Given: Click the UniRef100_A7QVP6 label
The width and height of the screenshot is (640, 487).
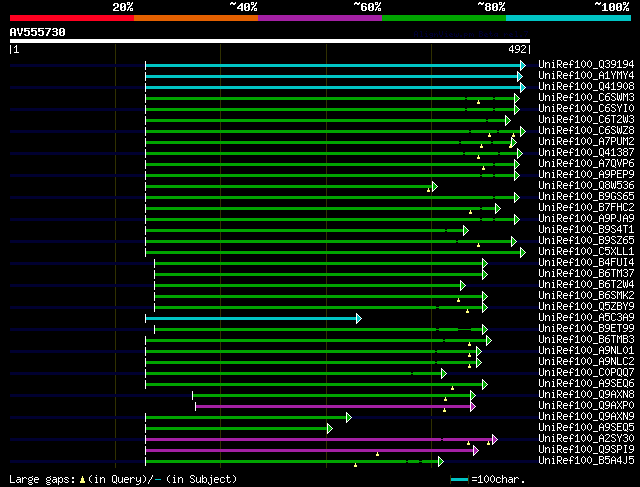Looking at the screenshot, I should pyautogui.click(x=586, y=163).
